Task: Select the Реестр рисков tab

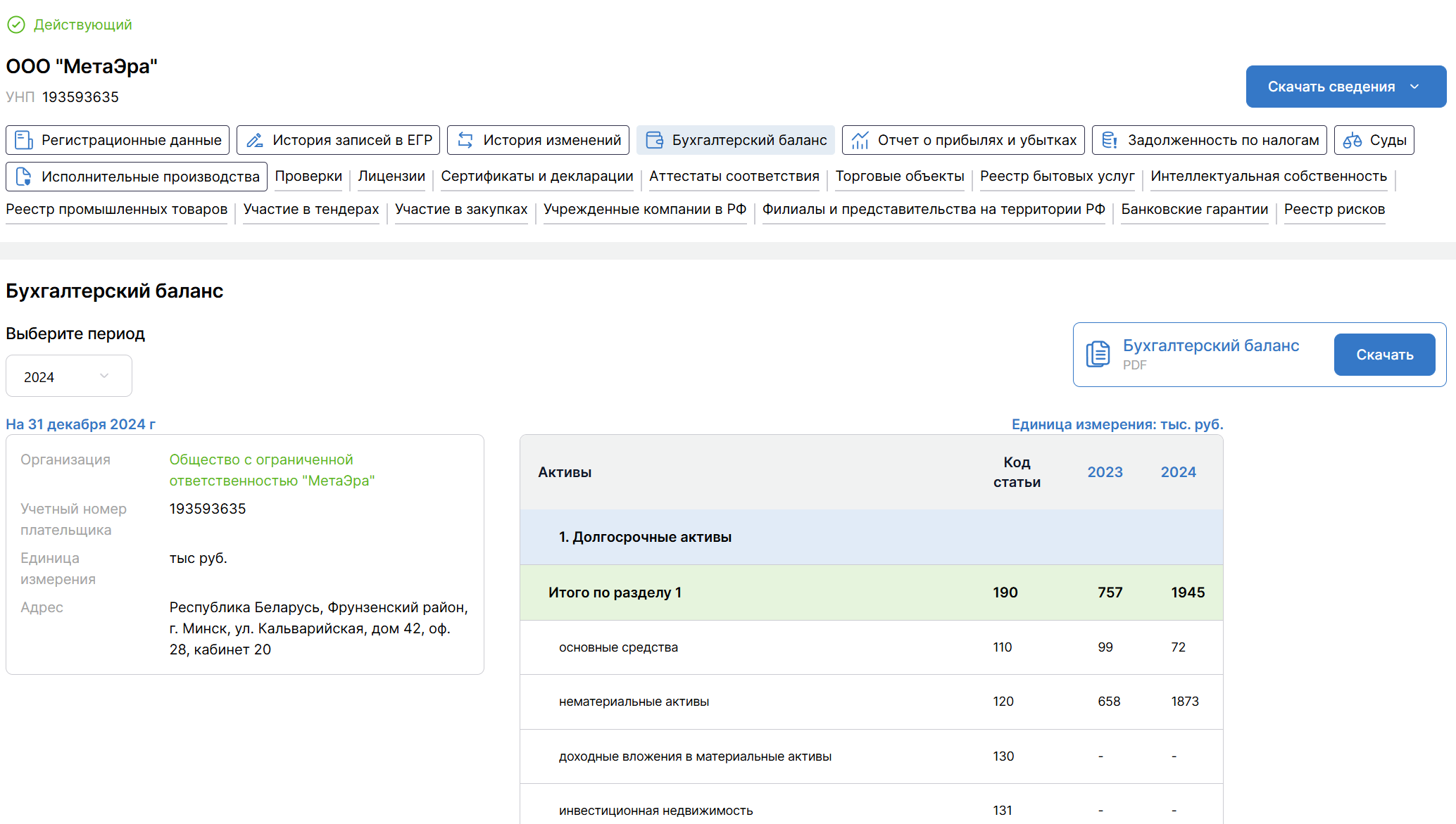Action: 1333,209
